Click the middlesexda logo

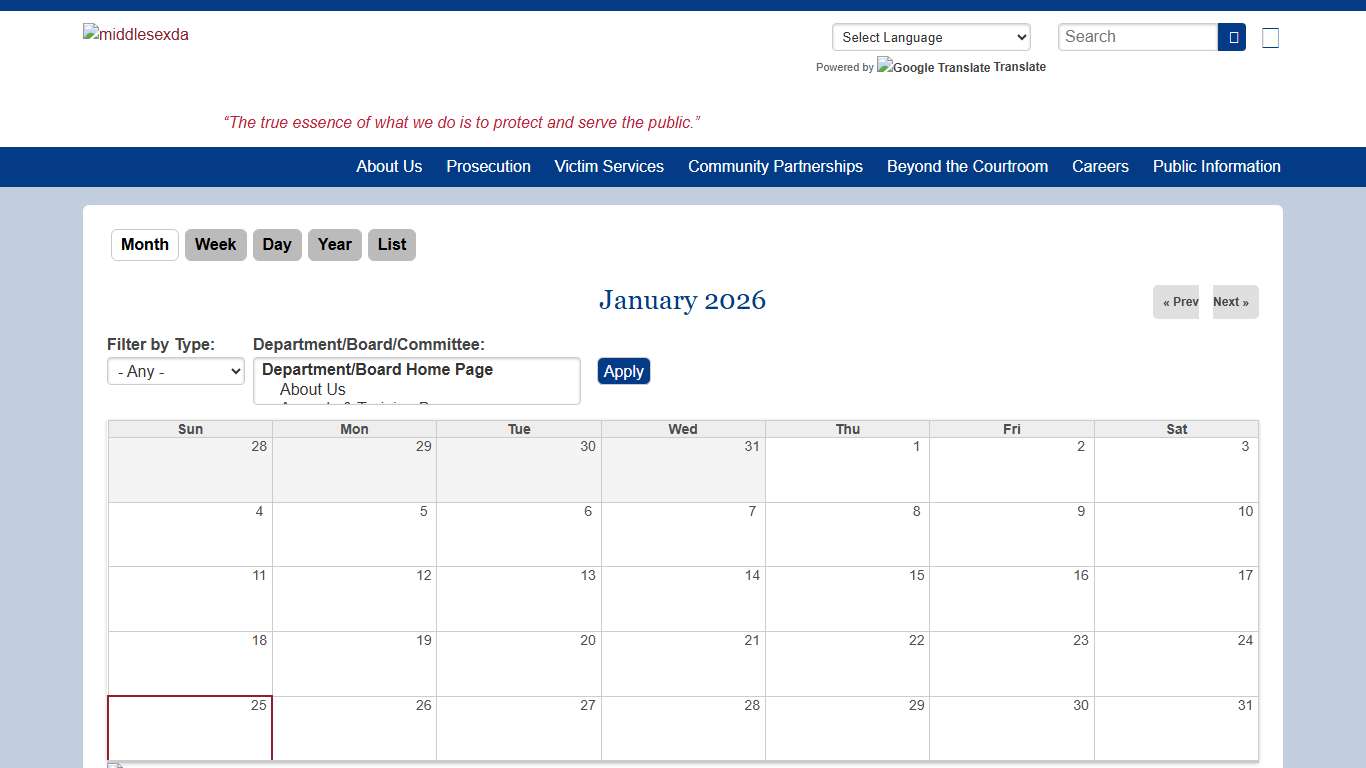[135, 34]
